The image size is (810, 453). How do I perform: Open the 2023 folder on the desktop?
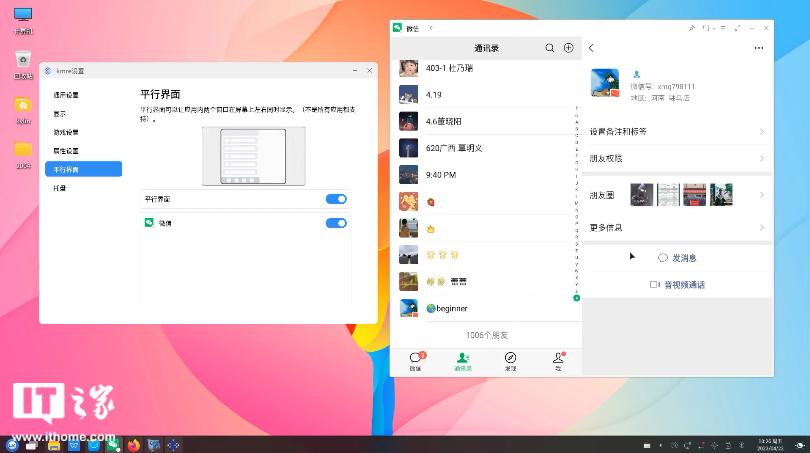point(23,155)
